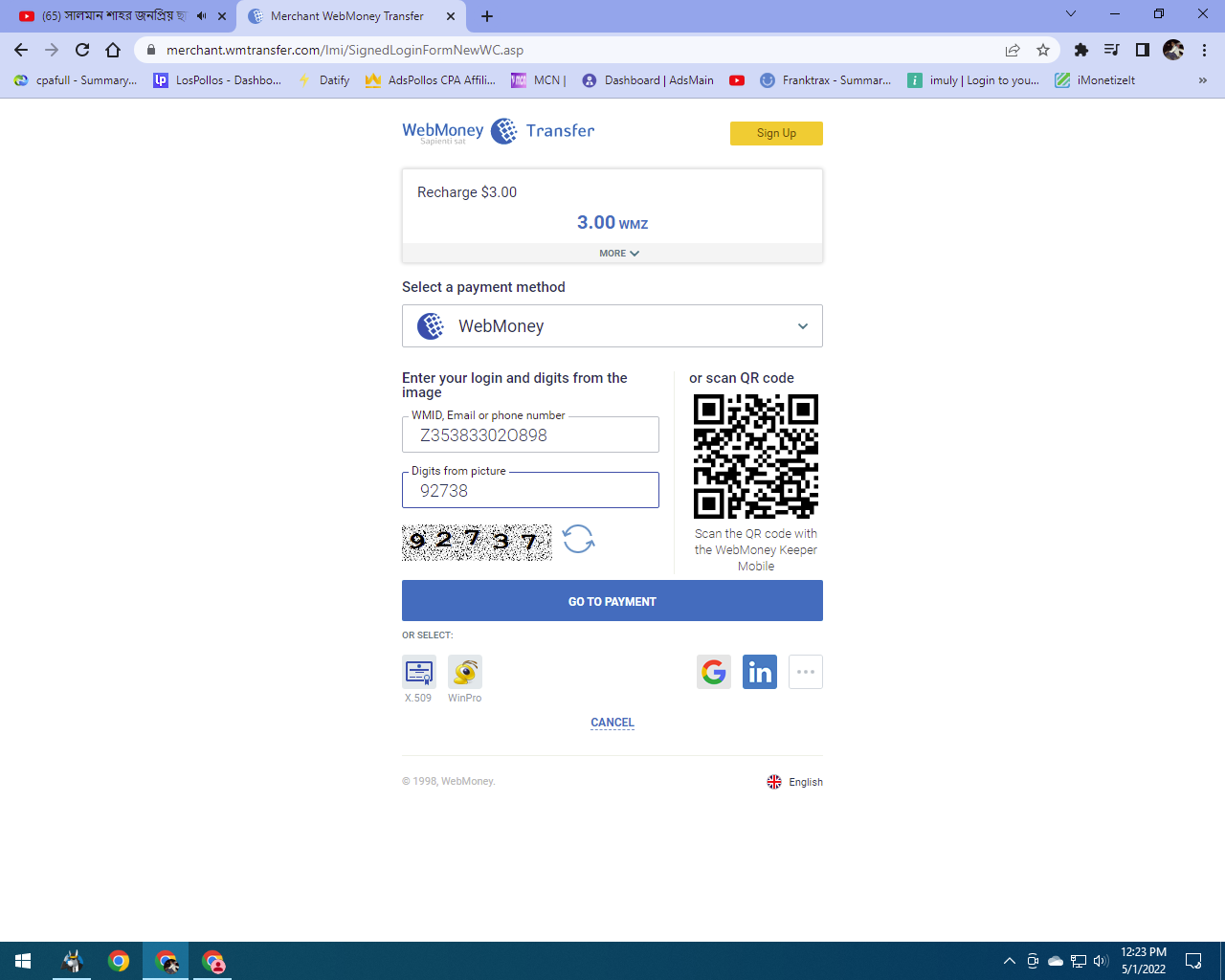Select X.509 certificate login

pos(419,672)
